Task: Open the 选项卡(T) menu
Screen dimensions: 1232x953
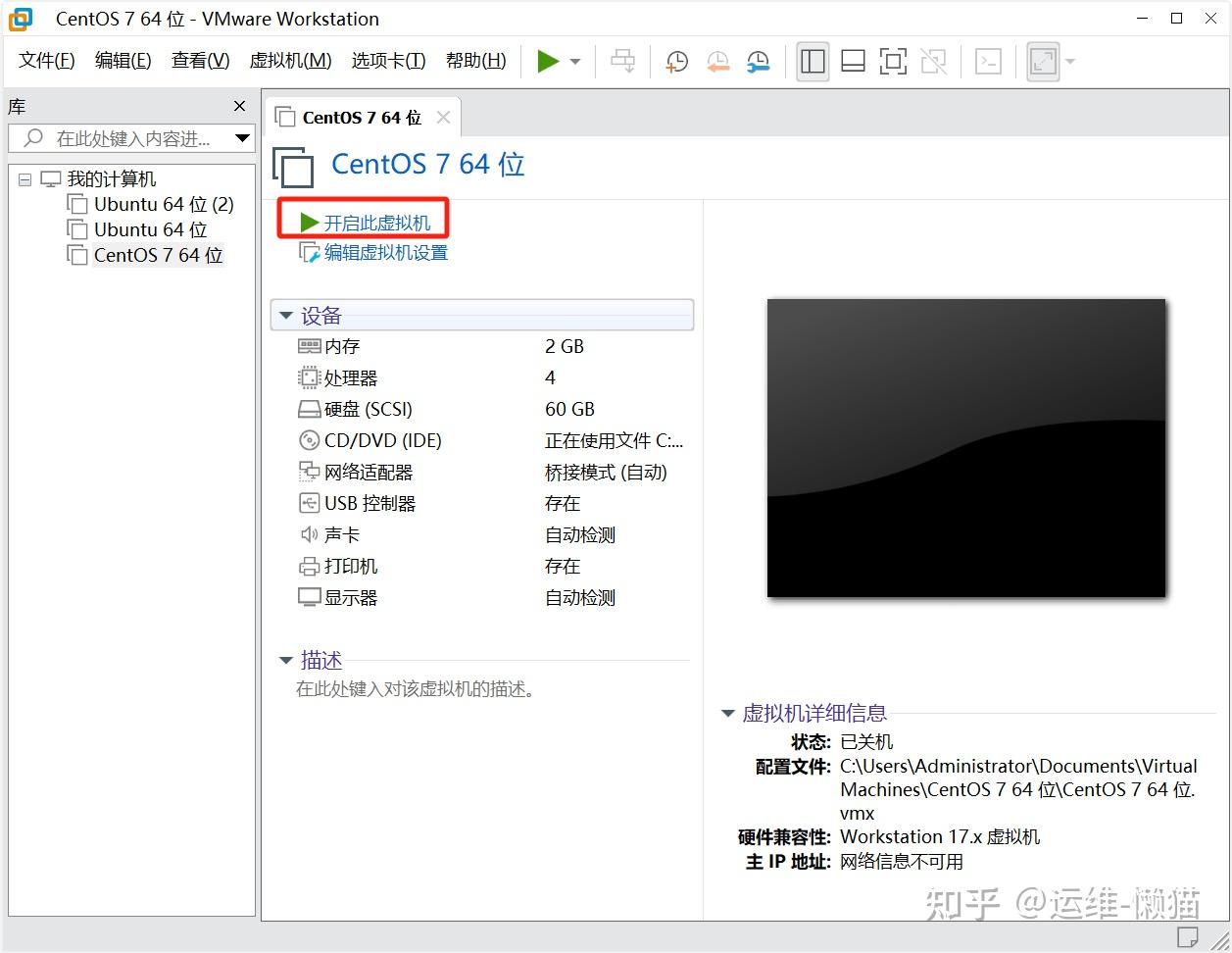Action: (x=389, y=61)
